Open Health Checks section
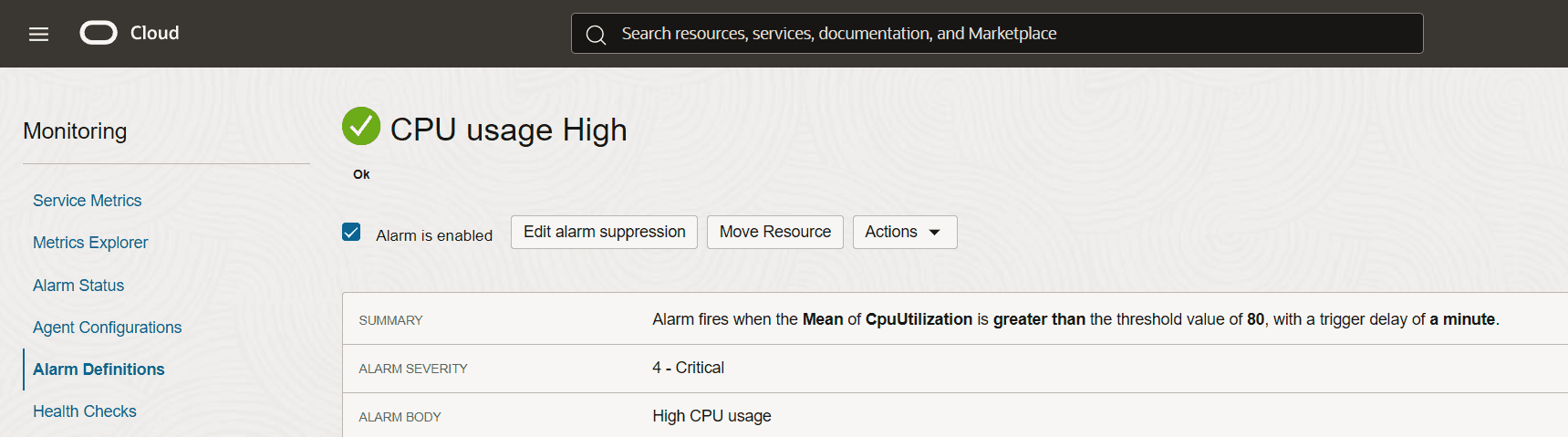The height and width of the screenshot is (437, 1568). point(85,411)
